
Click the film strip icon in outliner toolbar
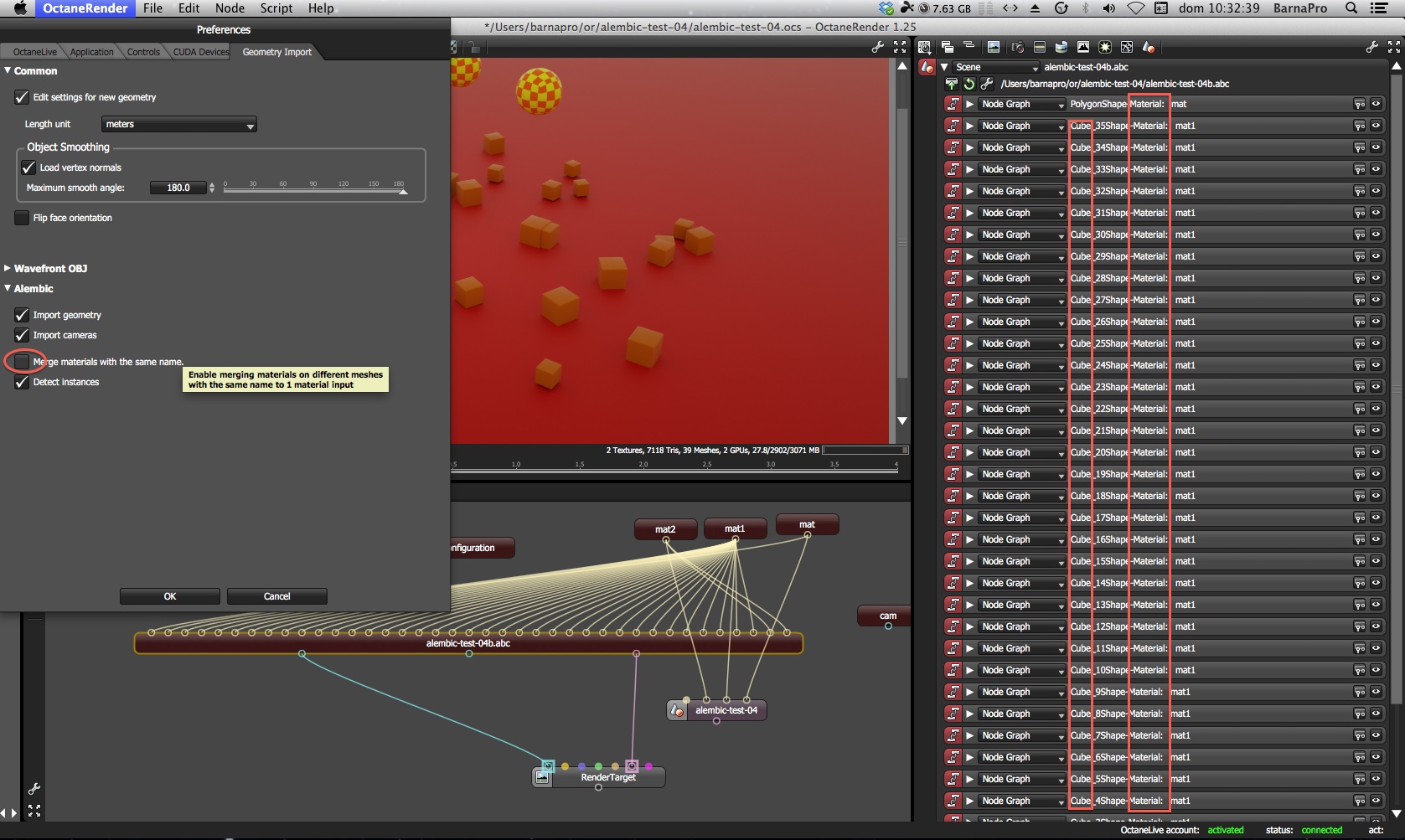(x=1040, y=47)
